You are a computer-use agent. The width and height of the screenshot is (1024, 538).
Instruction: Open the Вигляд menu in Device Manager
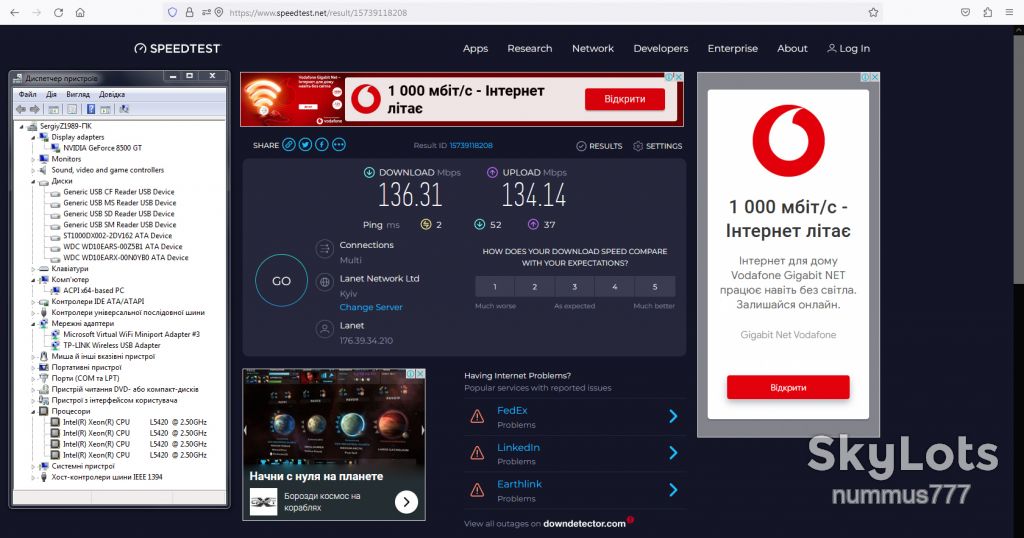[x=78, y=94]
